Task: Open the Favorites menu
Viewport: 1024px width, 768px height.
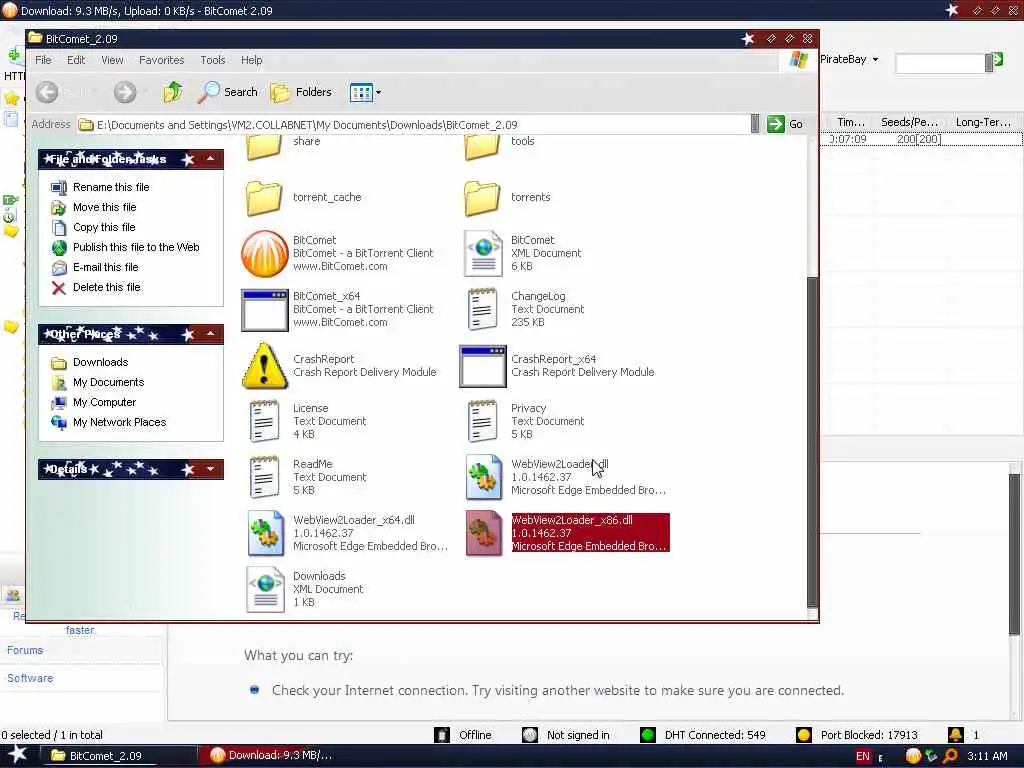Action: coord(161,60)
